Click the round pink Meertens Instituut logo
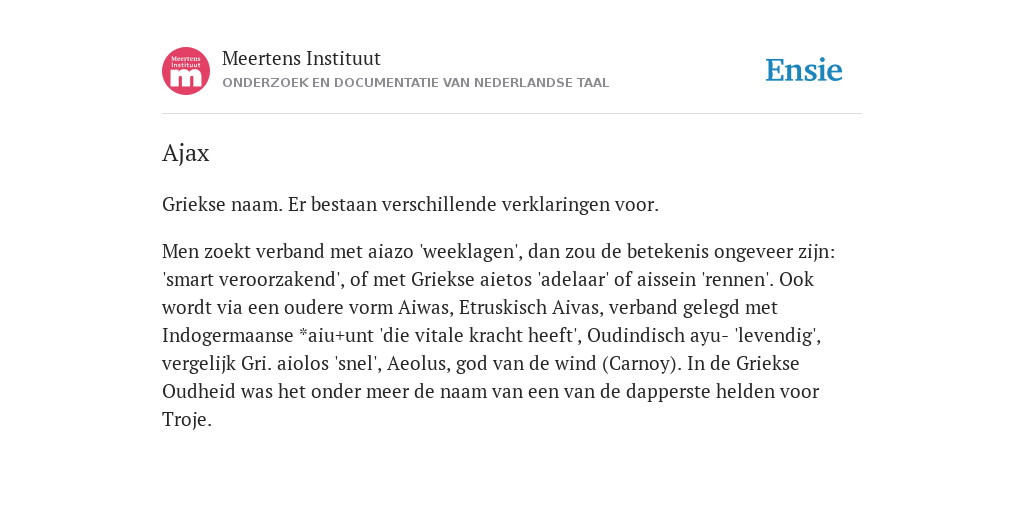The height and width of the screenshot is (512, 1024). click(x=186, y=71)
